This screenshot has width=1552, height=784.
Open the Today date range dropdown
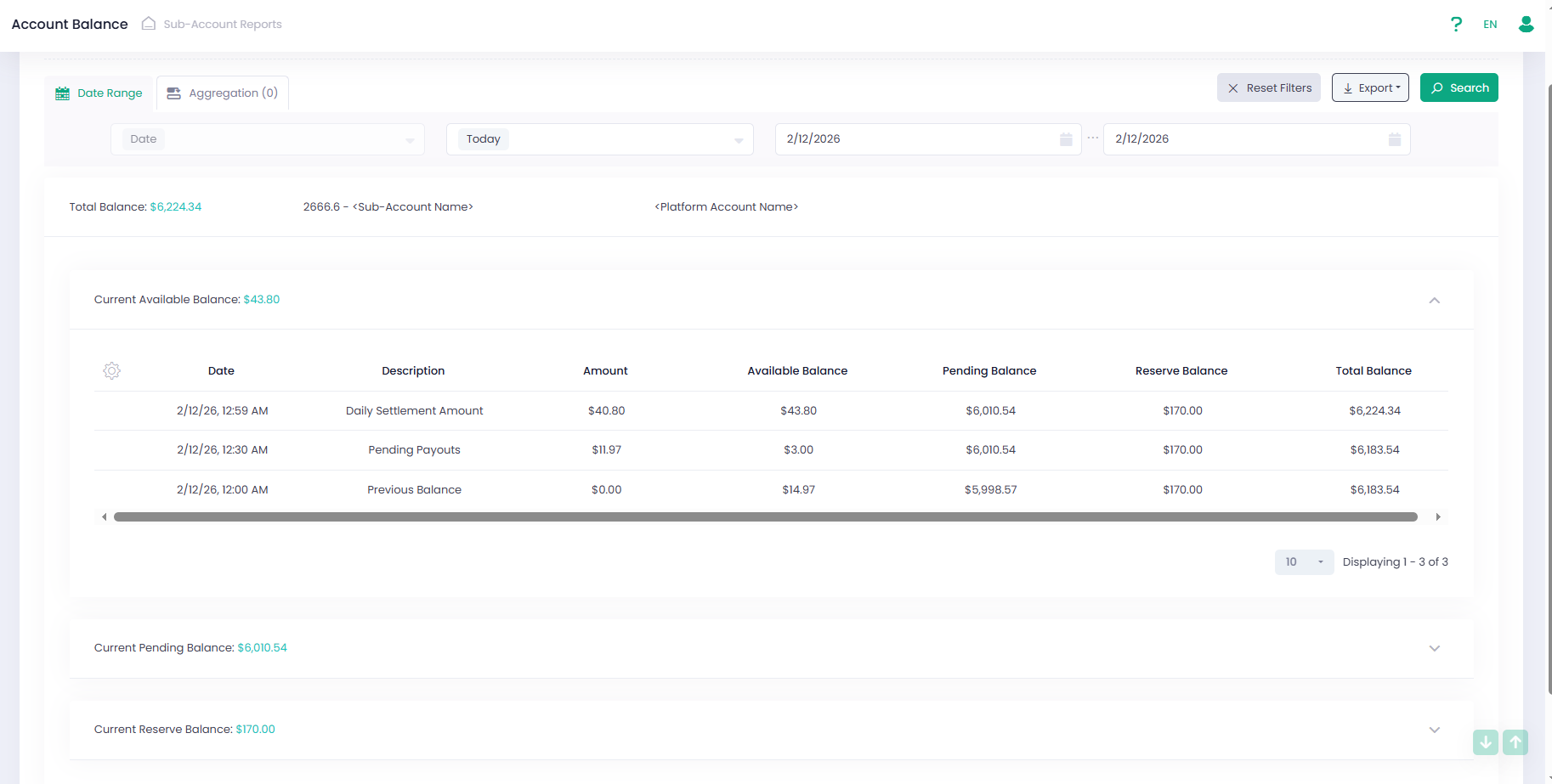[x=599, y=139]
